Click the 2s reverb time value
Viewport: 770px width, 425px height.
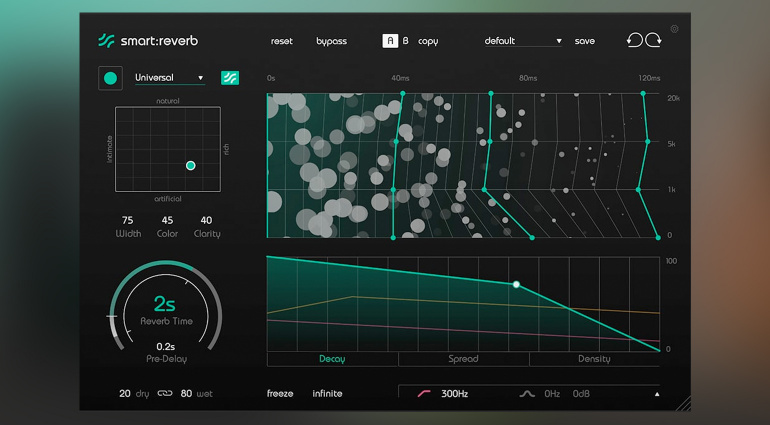(x=165, y=304)
